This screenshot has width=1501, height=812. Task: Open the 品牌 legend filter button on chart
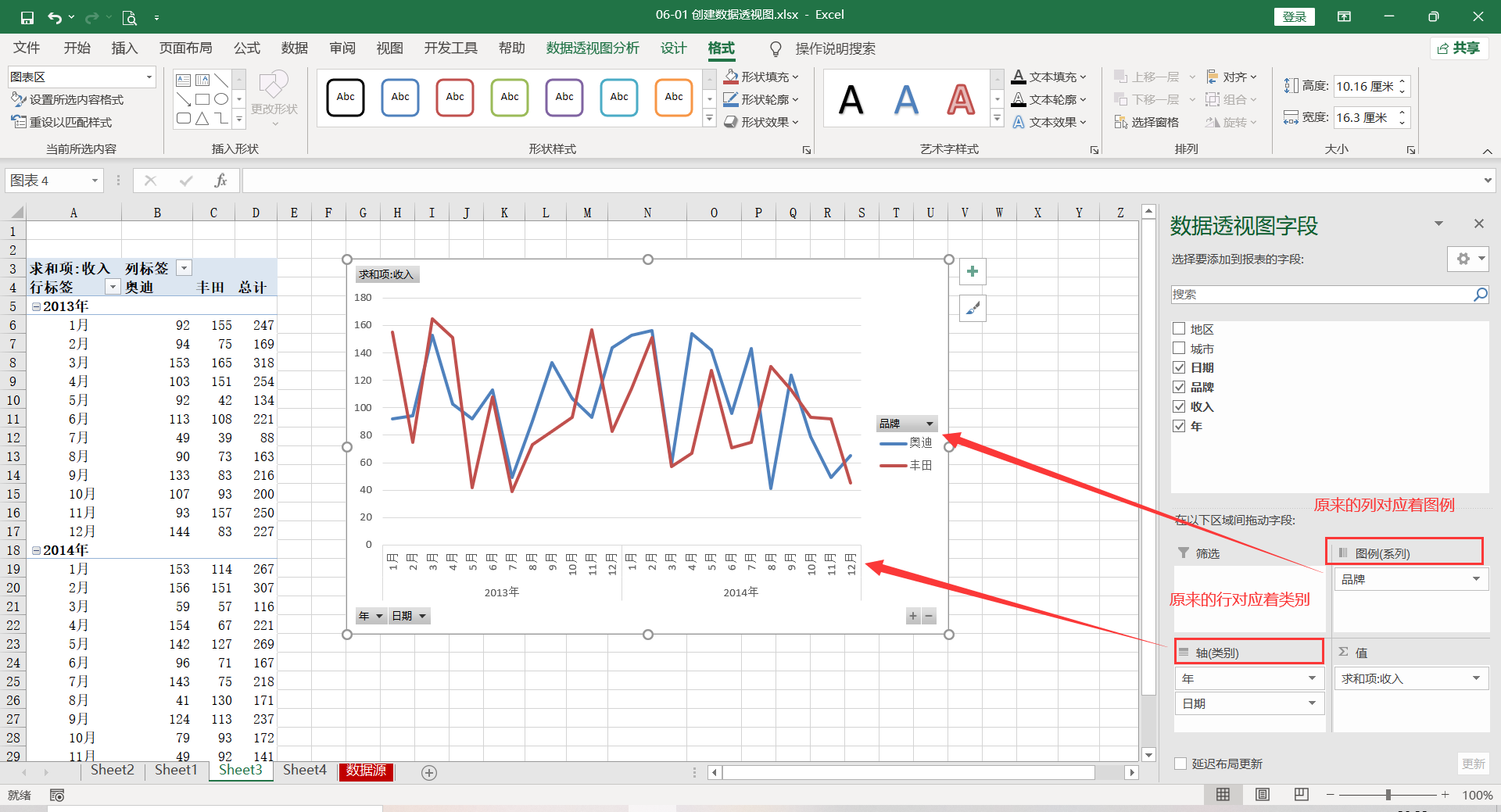coord(907,424)
